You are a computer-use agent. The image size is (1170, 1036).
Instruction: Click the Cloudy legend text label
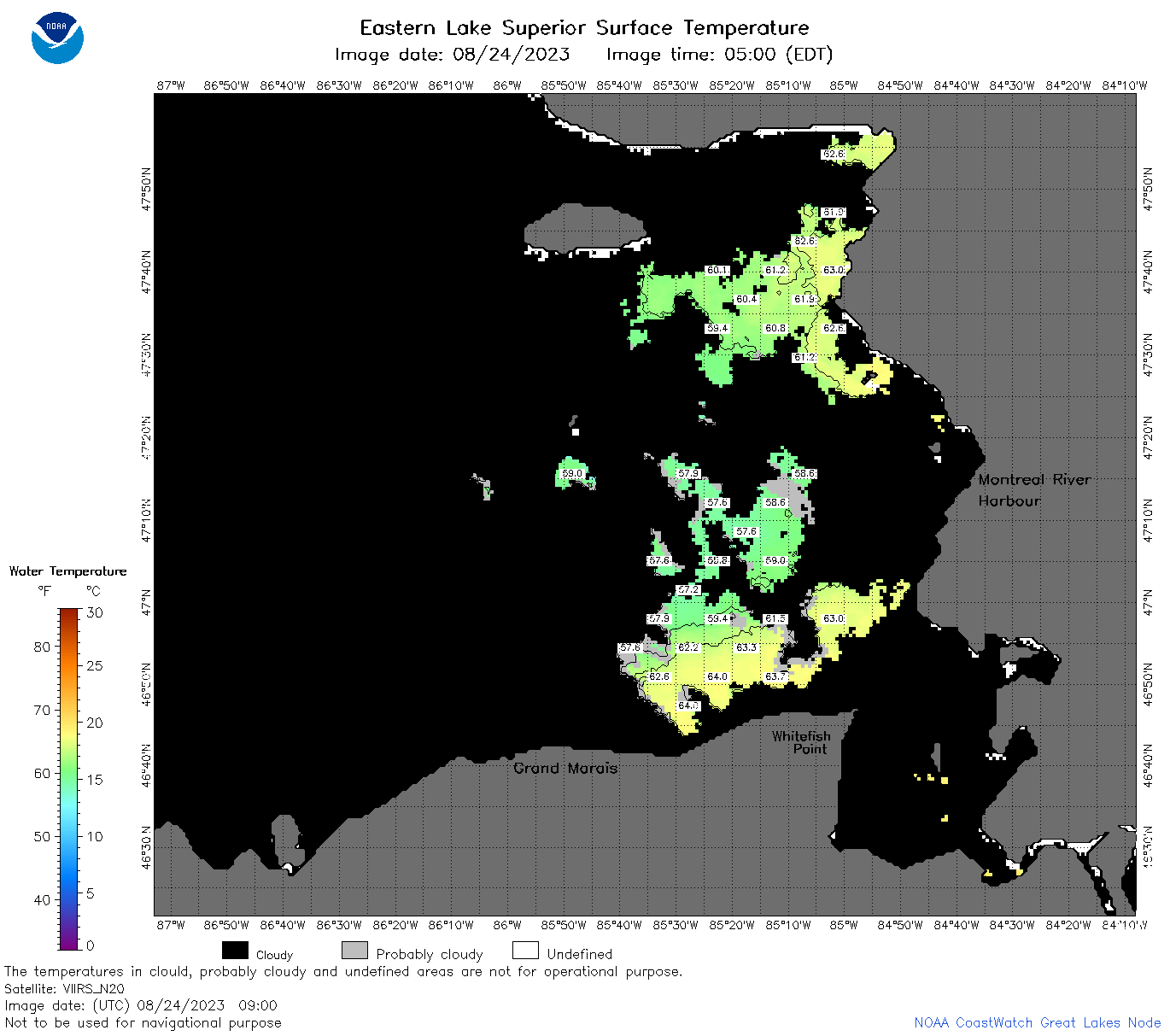coord(274,955)
